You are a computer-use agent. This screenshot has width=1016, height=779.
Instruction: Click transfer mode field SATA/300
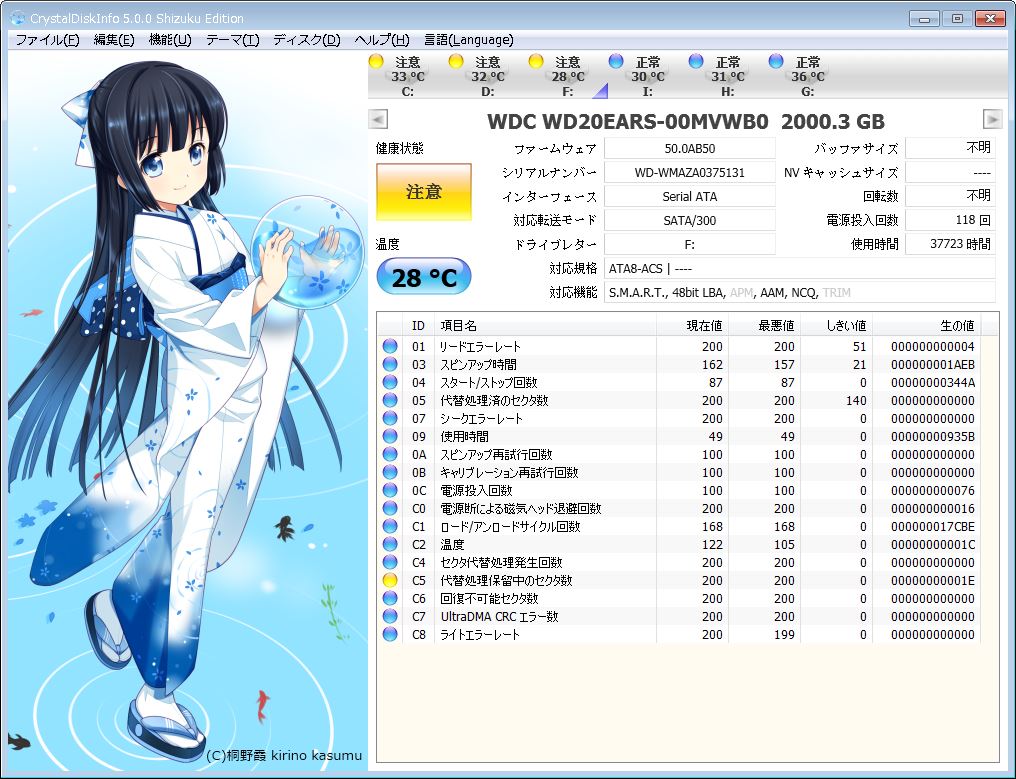click(689, 220)
